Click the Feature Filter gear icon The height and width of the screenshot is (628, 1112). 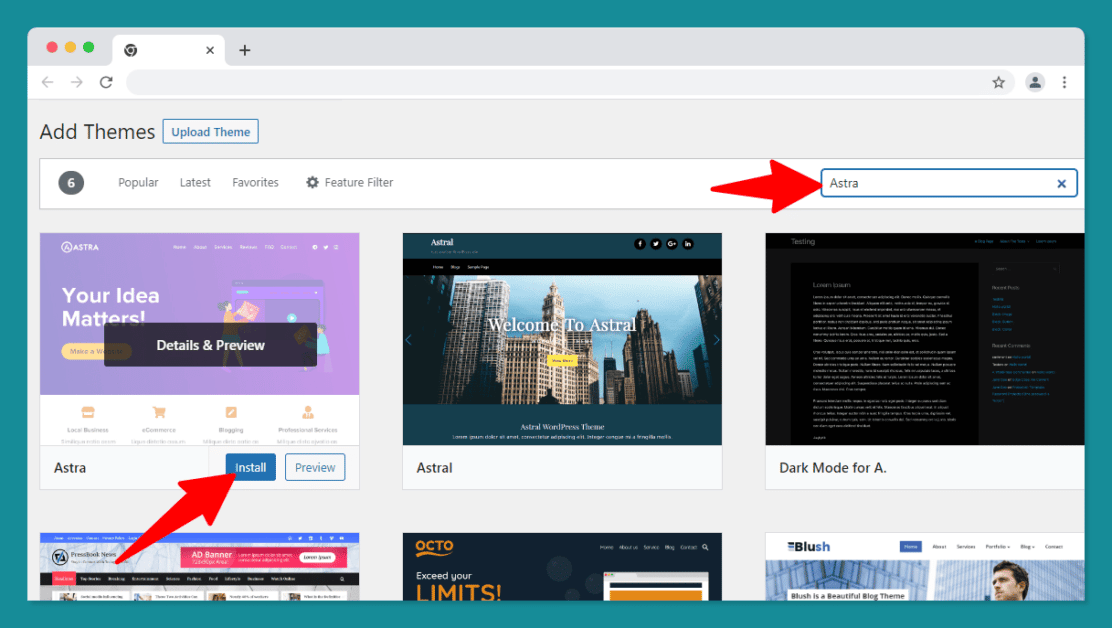coord(312,182)
